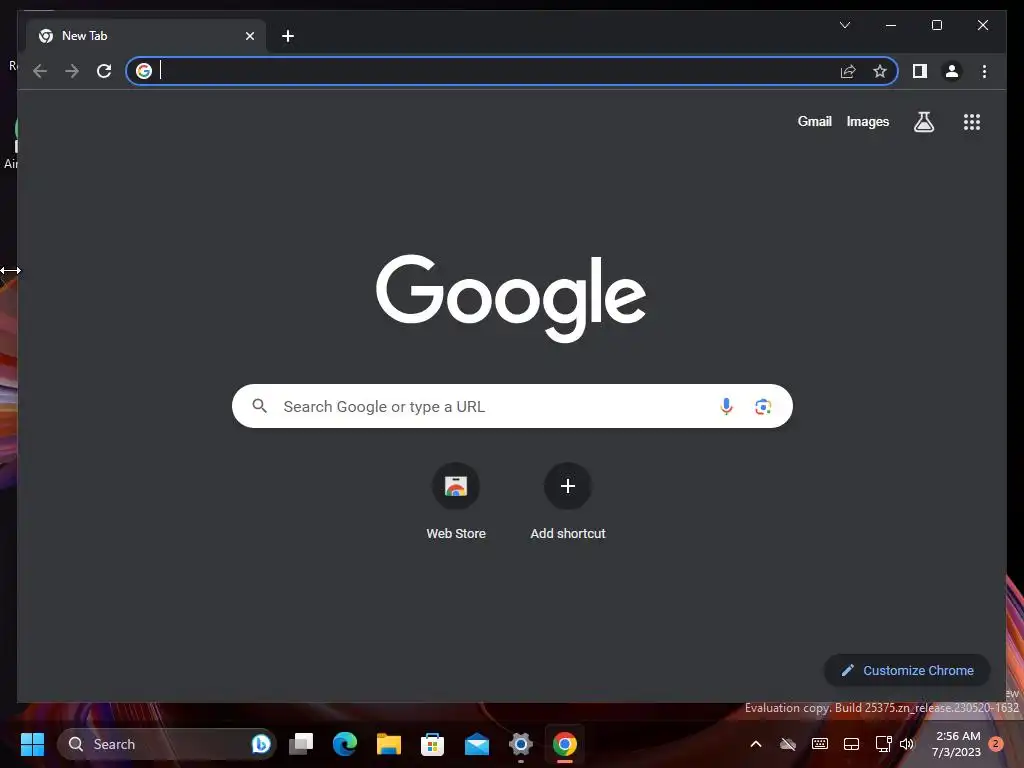This screenshot has height=768, width=1024.
Task: Expand hidden system tray icons
Action: click(x=756, y=744)
